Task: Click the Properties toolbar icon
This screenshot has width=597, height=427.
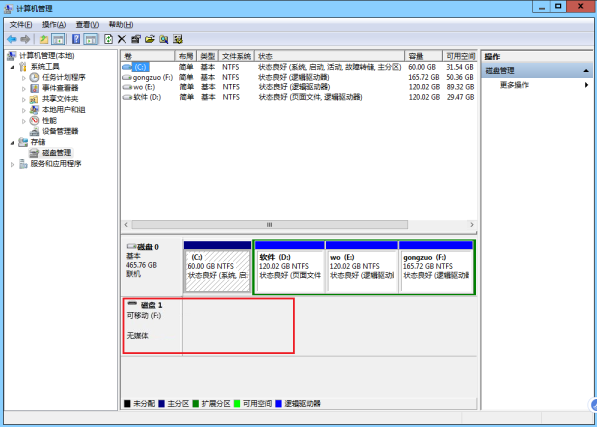Action: [x=136, y=39]
